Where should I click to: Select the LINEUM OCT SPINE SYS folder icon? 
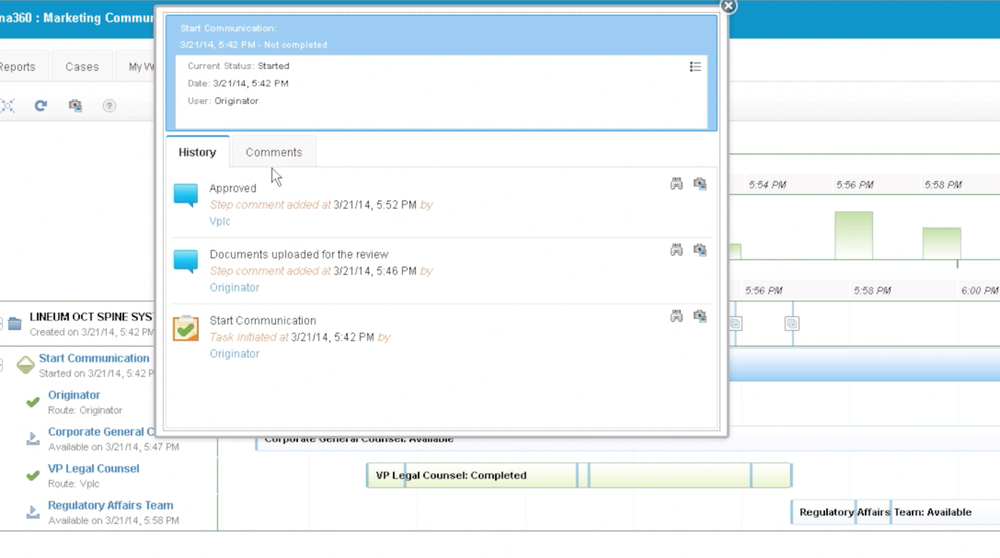pyautogui.click(x=15, y=323)
